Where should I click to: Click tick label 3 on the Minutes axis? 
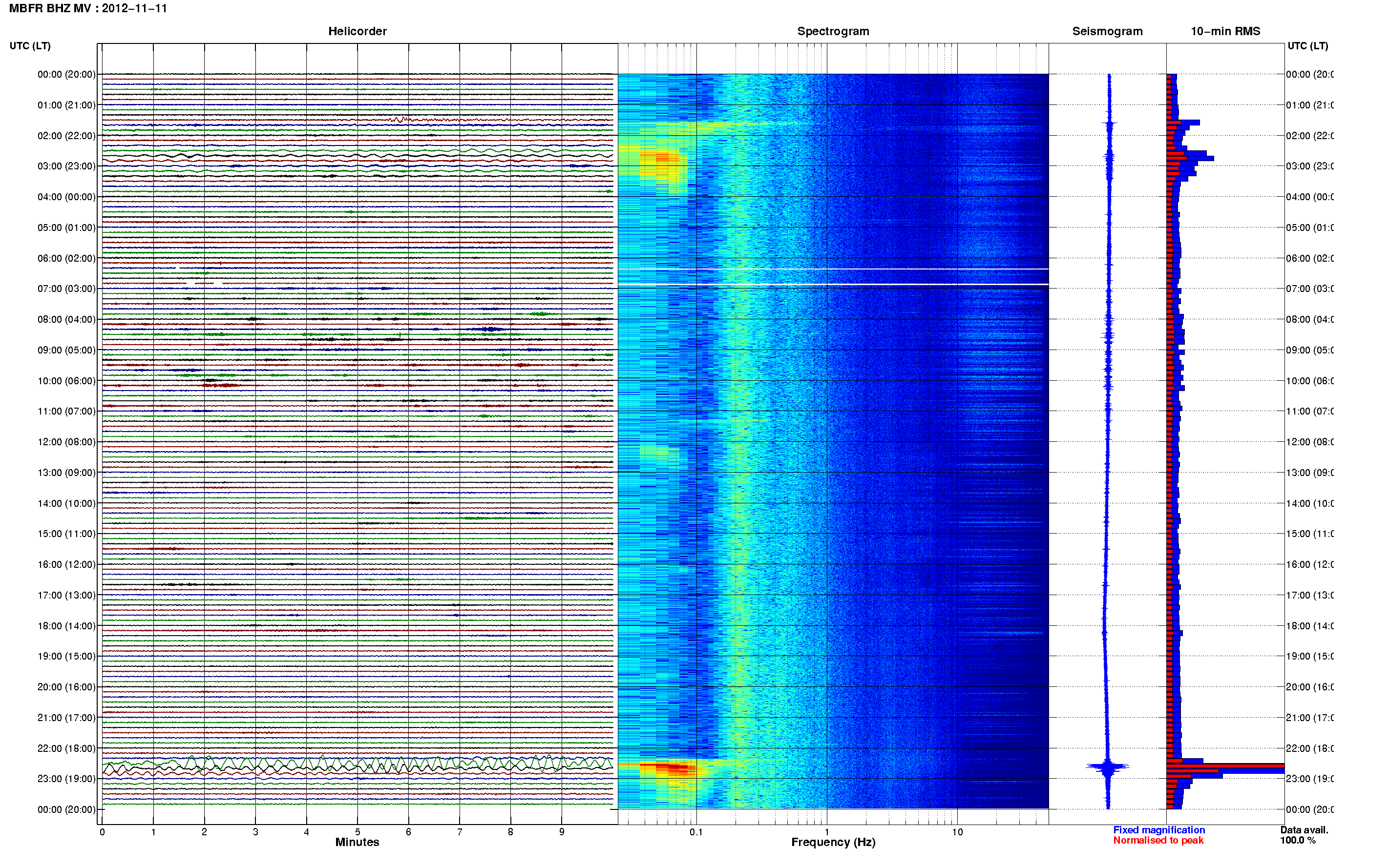pos(255,832)
